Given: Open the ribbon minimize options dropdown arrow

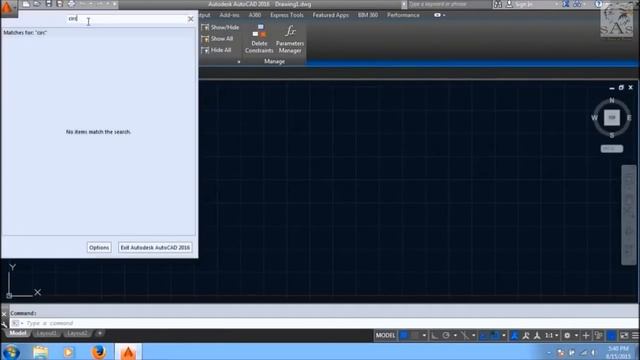Looking at the screenshot, I should point(444,15).
